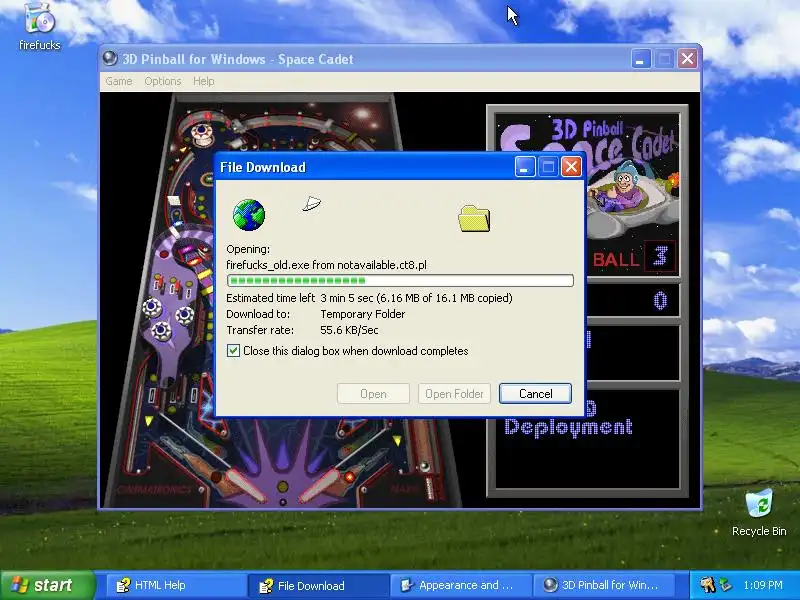Click the globe icon in File Download

click(248, 215)
